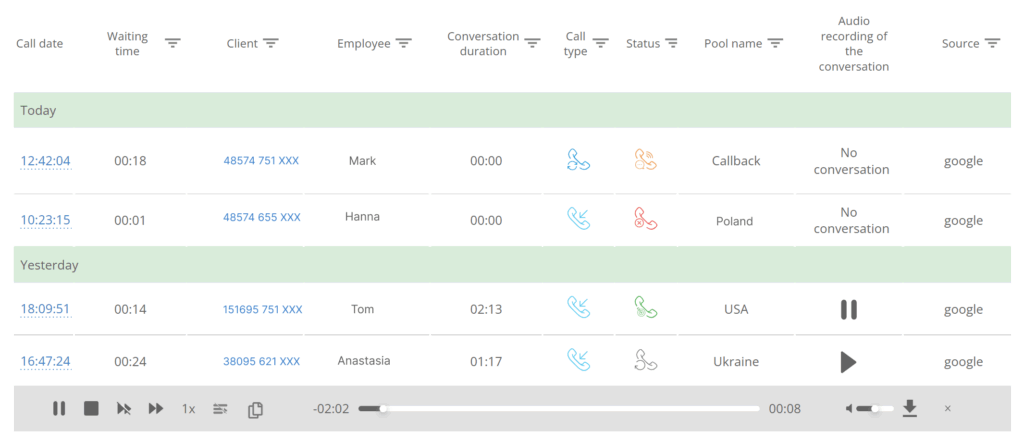
Task: Open call at 10:23:15
Action: [x=46, y=220]
